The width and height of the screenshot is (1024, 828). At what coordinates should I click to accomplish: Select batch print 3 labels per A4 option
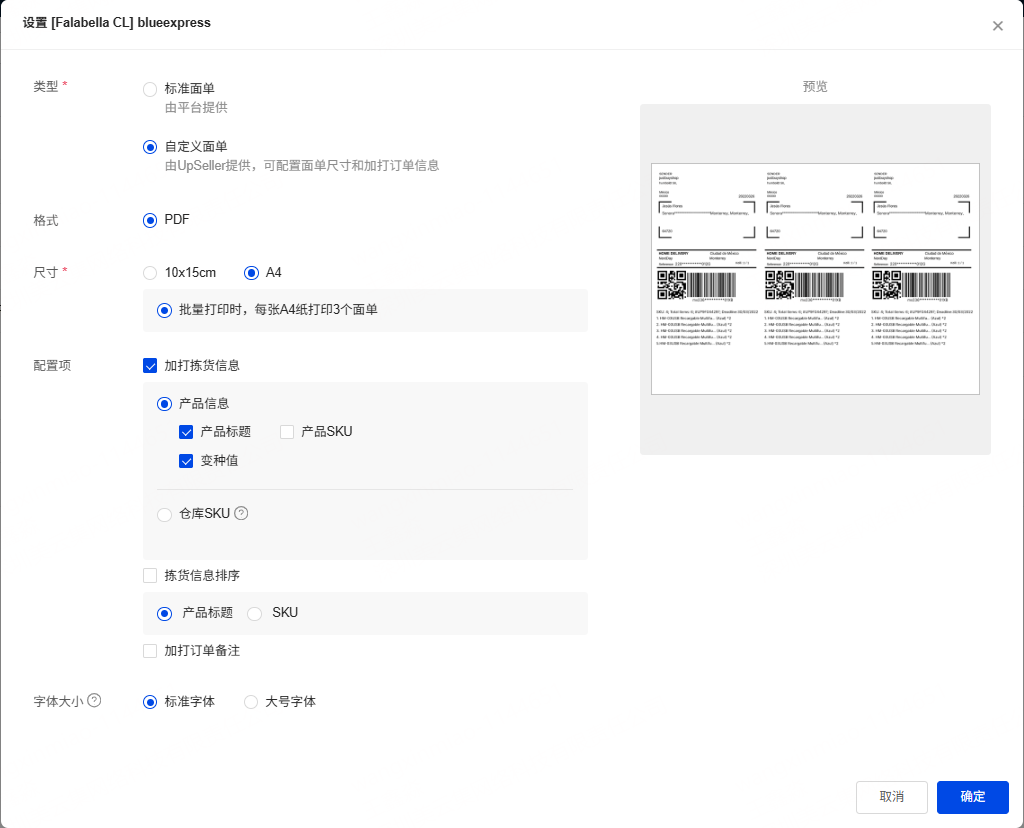[164, 311]
